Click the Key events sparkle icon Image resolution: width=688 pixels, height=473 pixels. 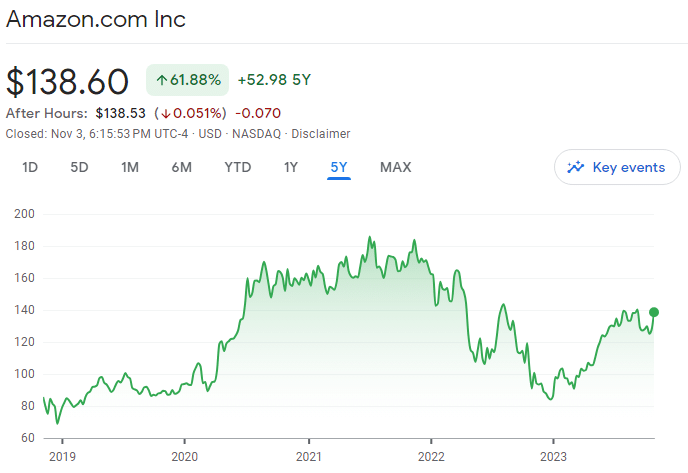576,167
